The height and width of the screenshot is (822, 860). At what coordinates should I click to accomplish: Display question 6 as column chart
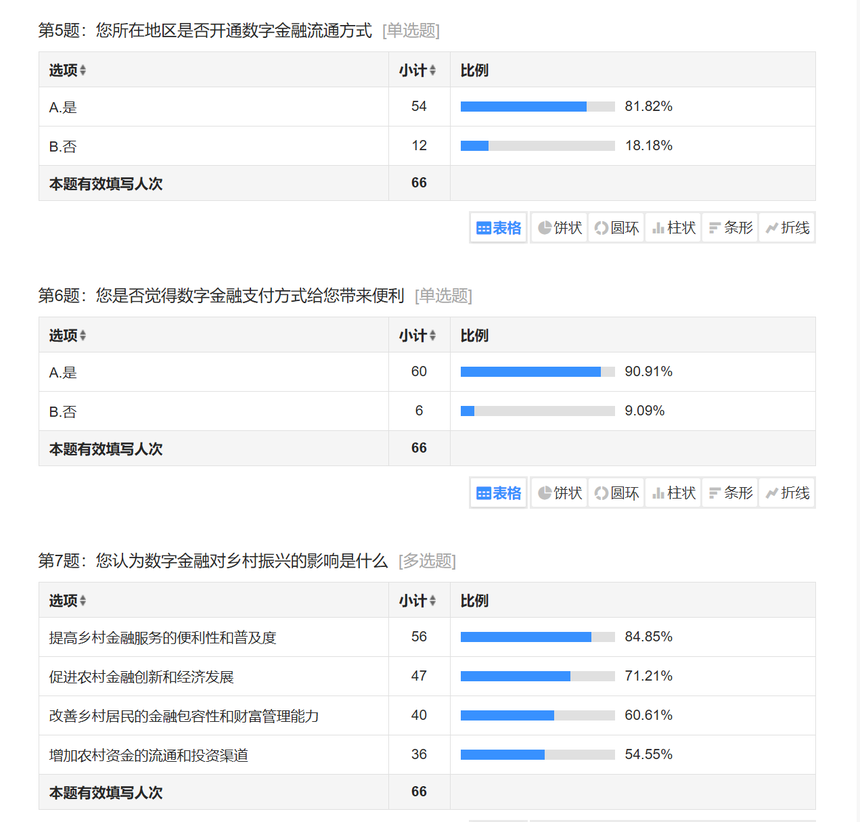(673, 493)
